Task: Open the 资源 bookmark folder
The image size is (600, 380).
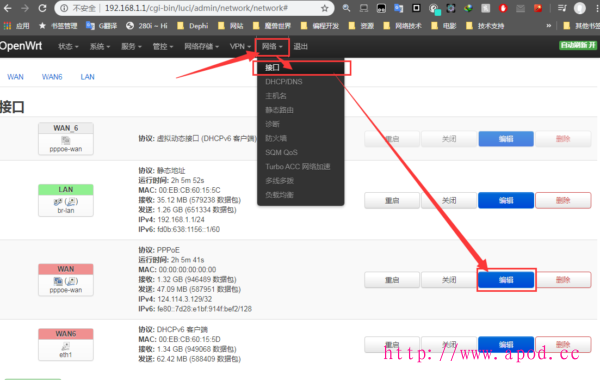Action: click(x=361, y=26)
